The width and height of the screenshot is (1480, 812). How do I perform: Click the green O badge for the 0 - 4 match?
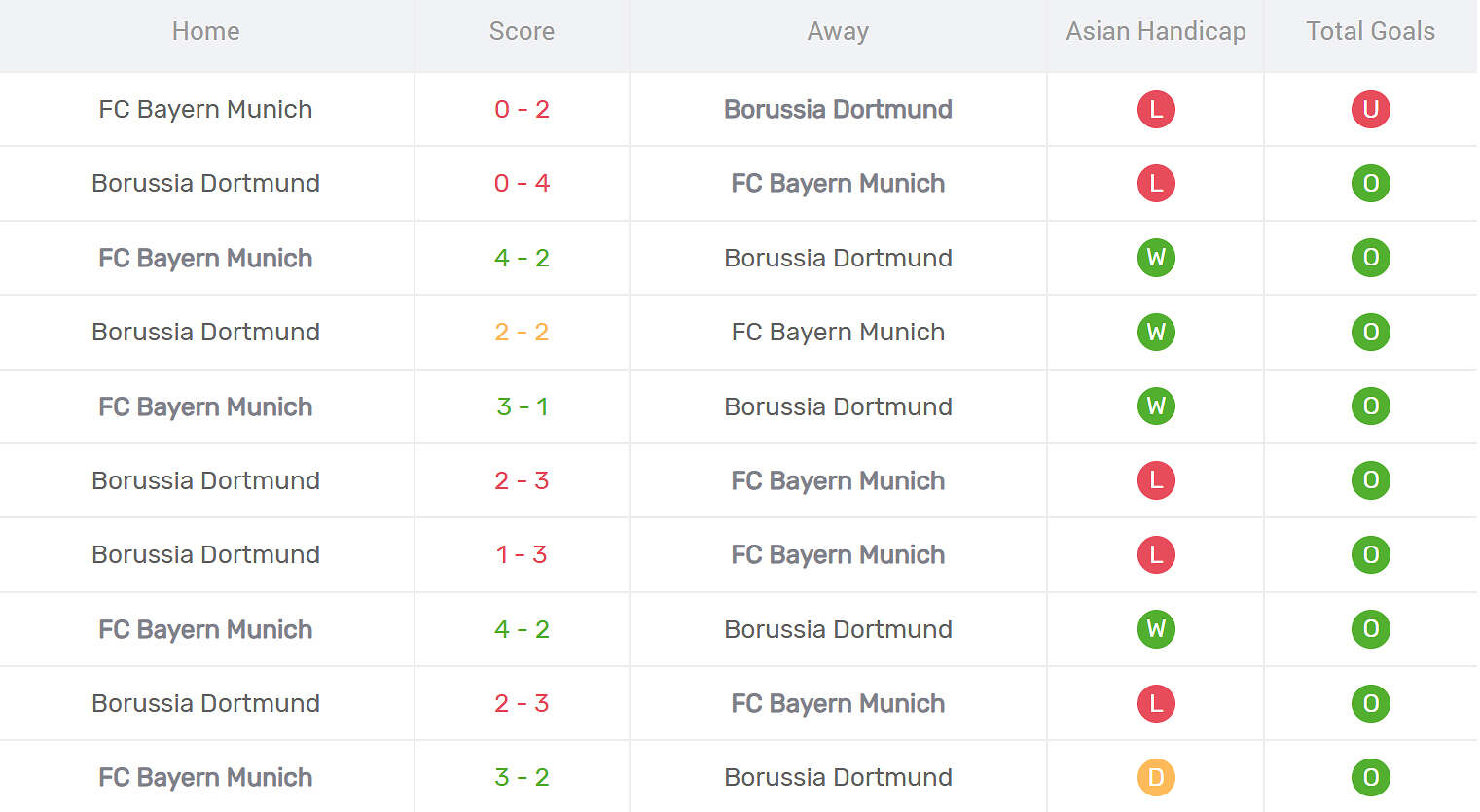[x=1370, y=183]
